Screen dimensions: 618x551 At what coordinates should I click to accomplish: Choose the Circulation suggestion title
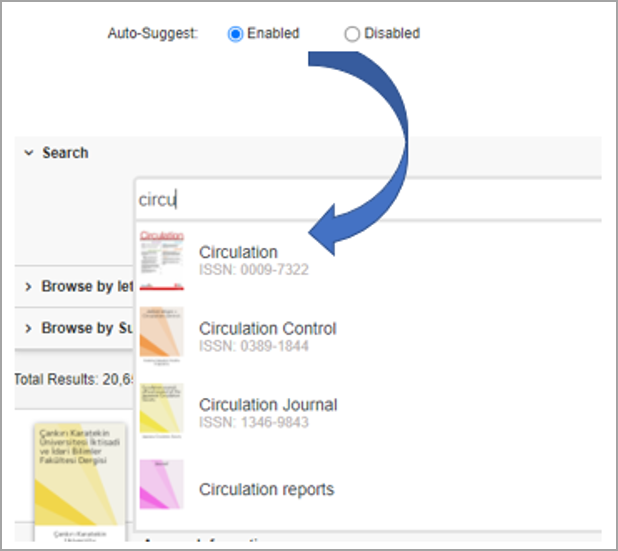pos(238,252)
